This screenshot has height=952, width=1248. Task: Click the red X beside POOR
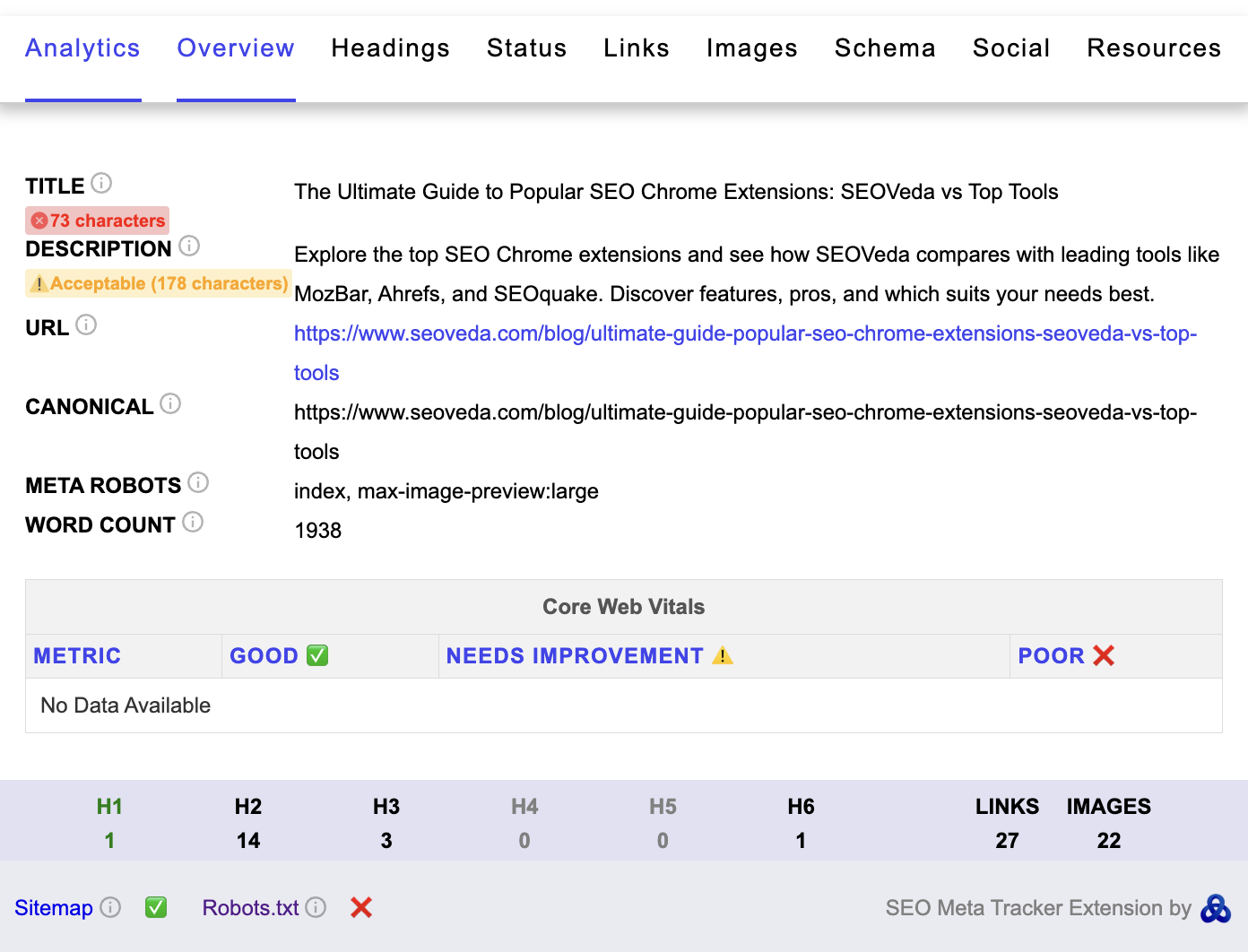click(x=1104, y=655)
